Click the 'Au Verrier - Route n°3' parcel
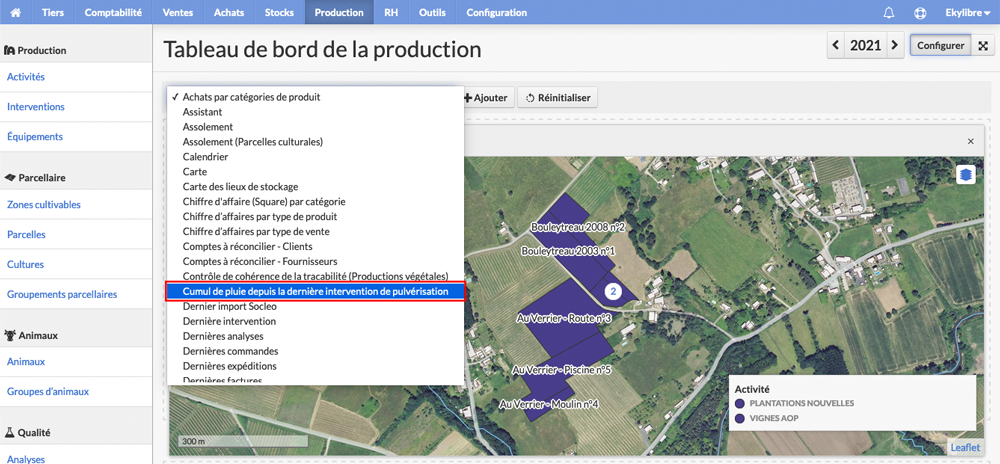1000x464 pixels. [563, 317]
